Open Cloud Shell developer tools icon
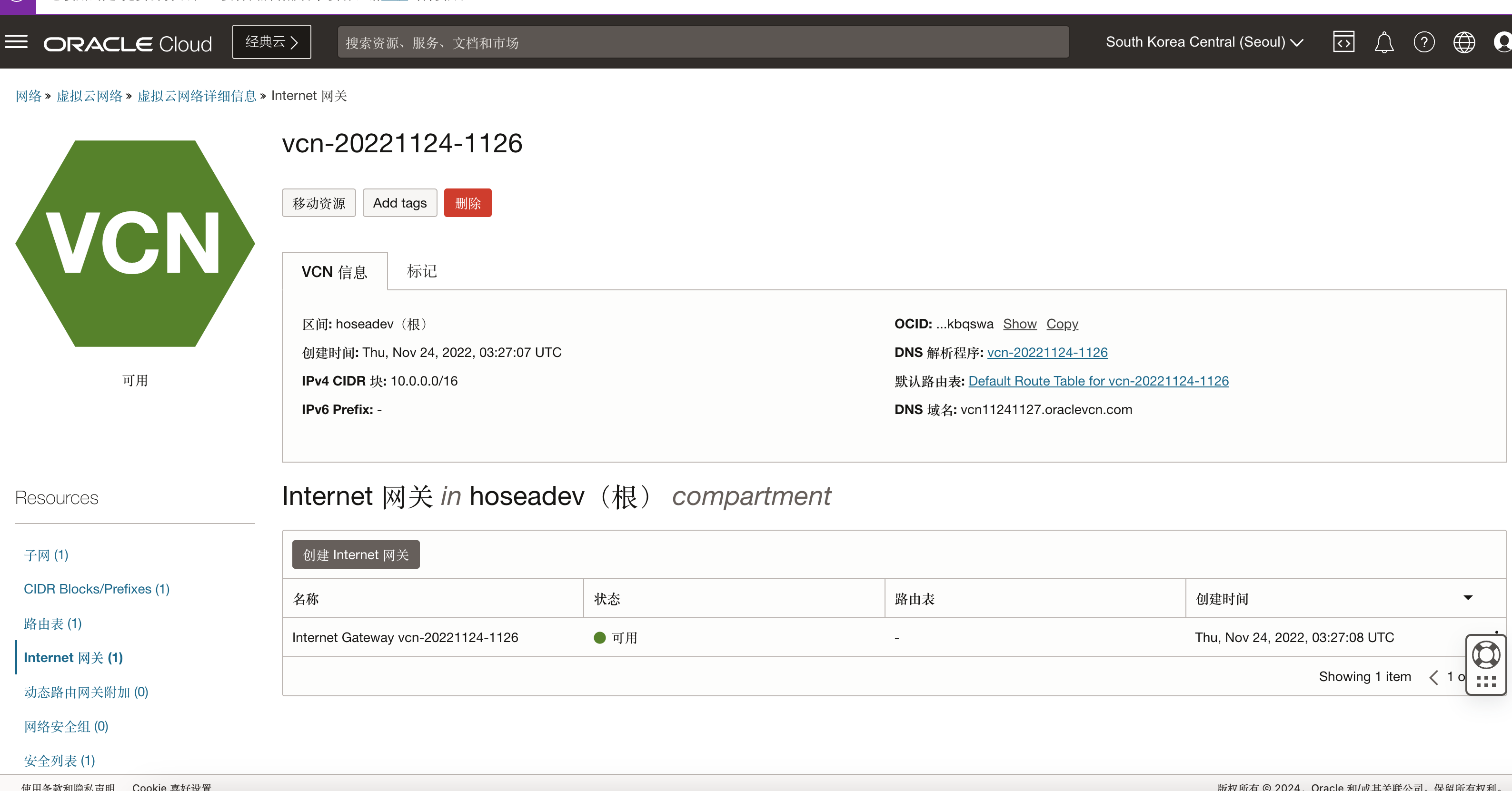 [x=1343, y=42]
